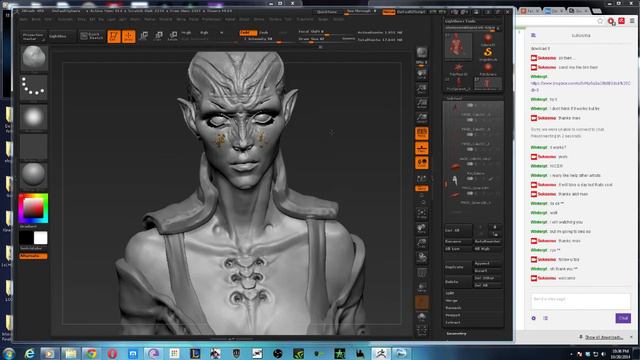
Task: Open the empty texture slot selector
Action: (33, 146)
